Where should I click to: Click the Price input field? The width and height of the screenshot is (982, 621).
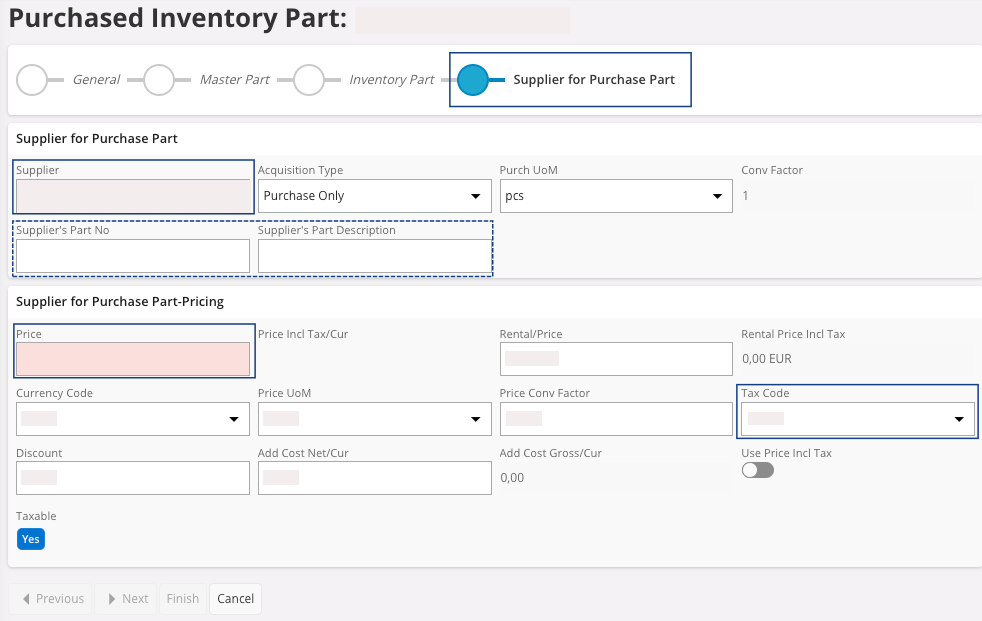(133, 359)
